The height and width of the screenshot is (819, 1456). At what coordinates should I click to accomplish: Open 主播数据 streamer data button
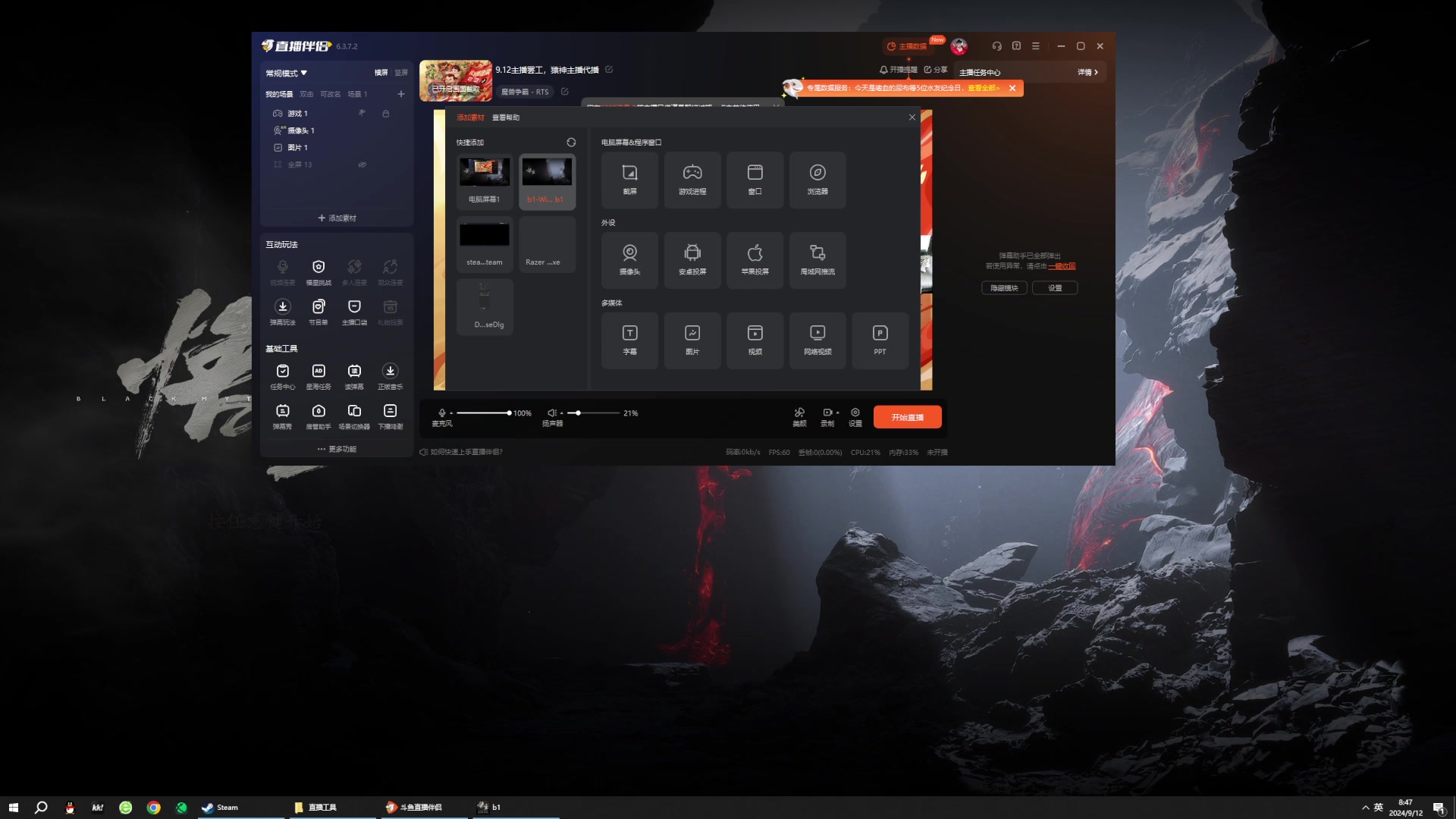pos(907,46)
